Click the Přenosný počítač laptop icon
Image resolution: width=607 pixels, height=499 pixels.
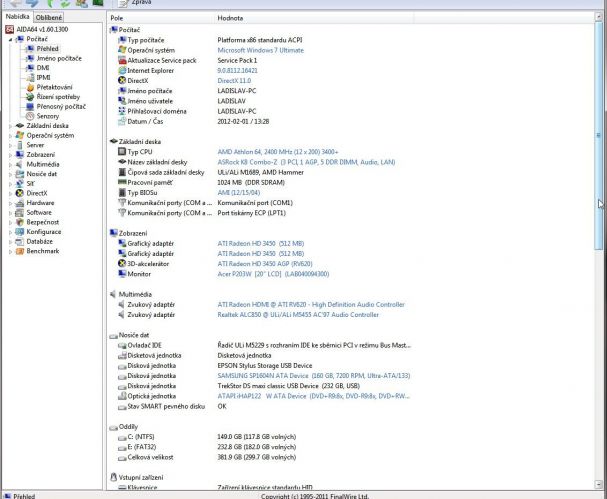click(x=30, y=106)
